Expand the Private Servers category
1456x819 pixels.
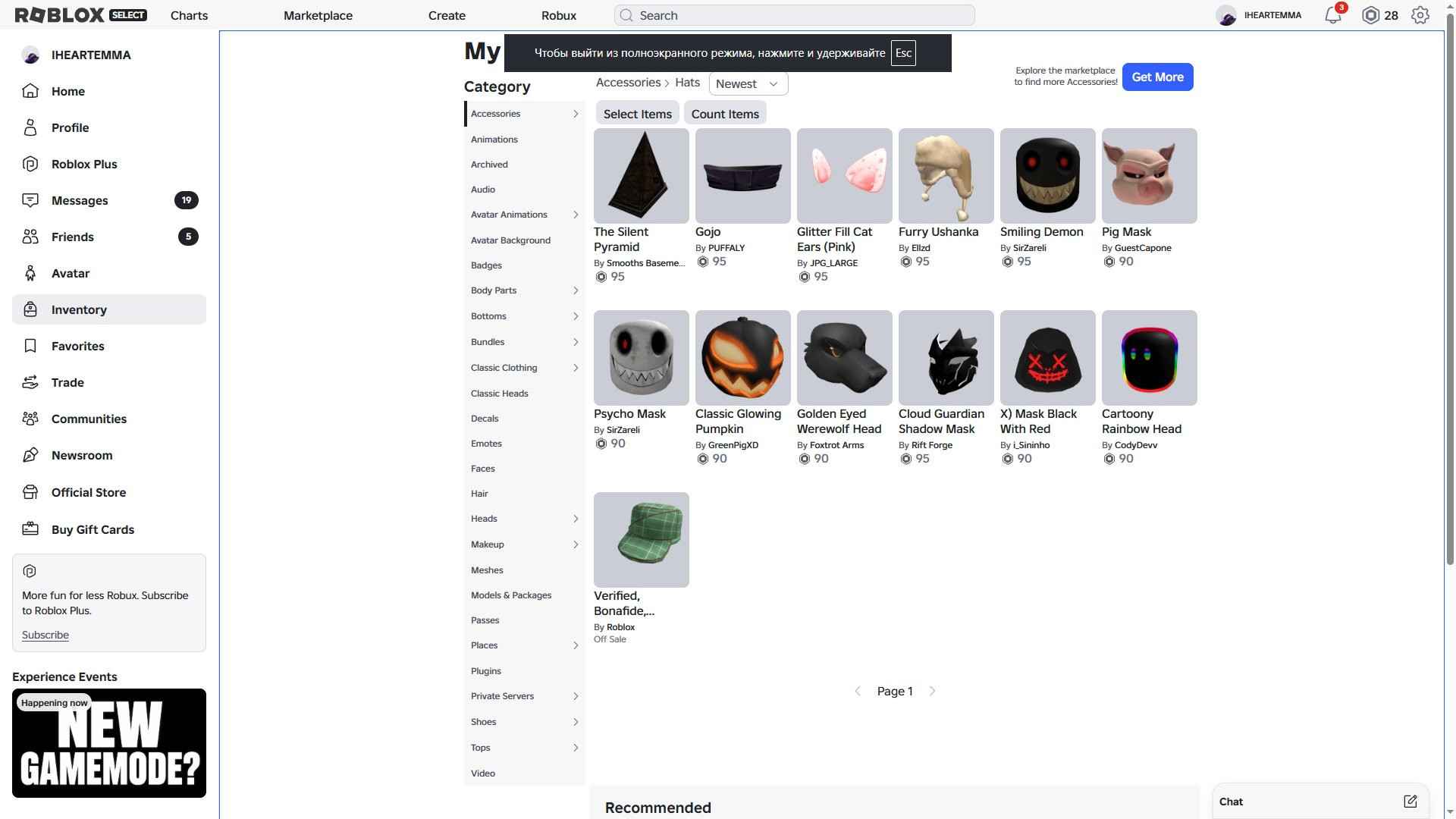click(x=576, y=696)
